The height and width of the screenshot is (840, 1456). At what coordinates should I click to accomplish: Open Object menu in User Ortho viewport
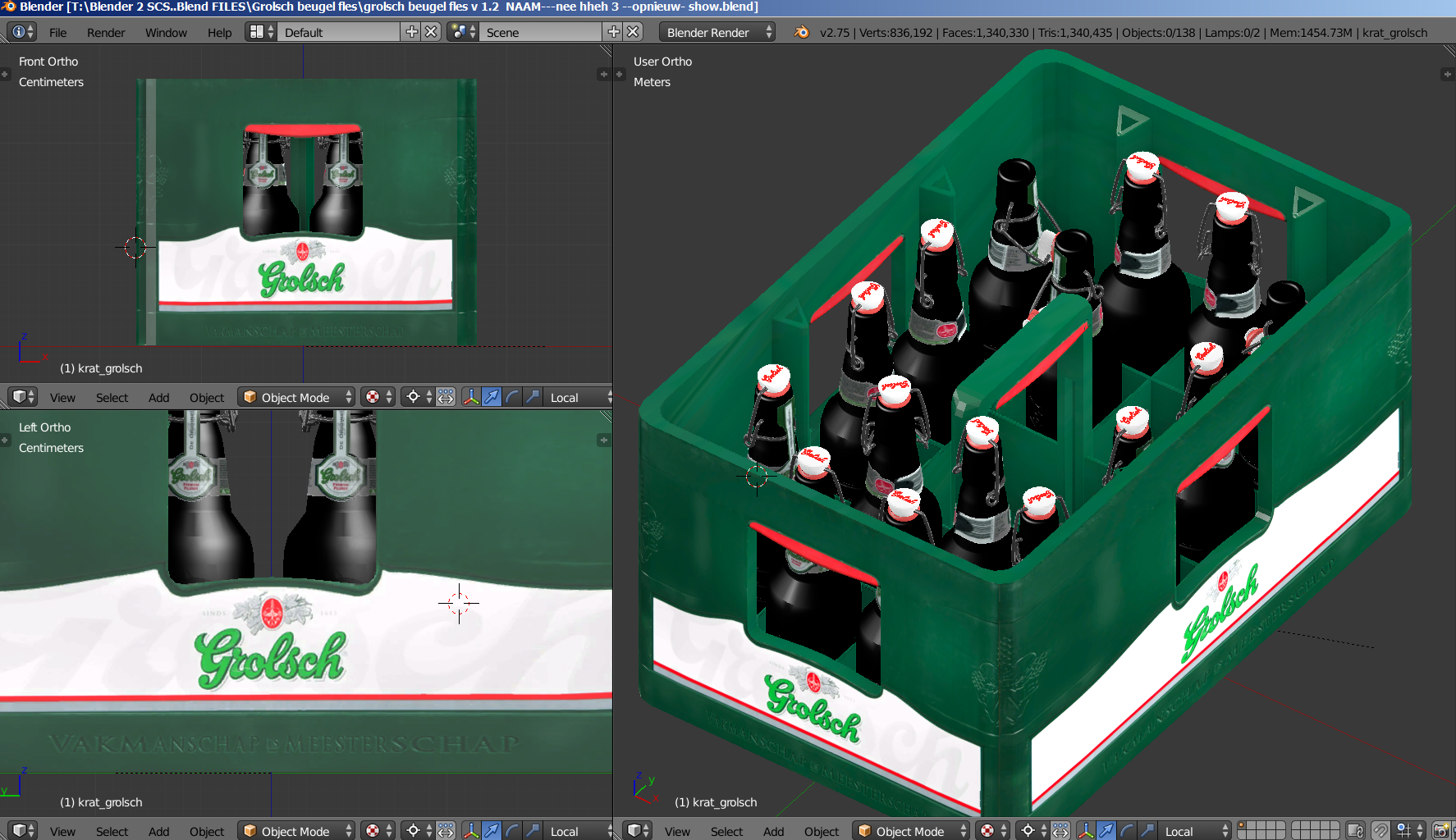pyautogui.click(x=822, y=832)
